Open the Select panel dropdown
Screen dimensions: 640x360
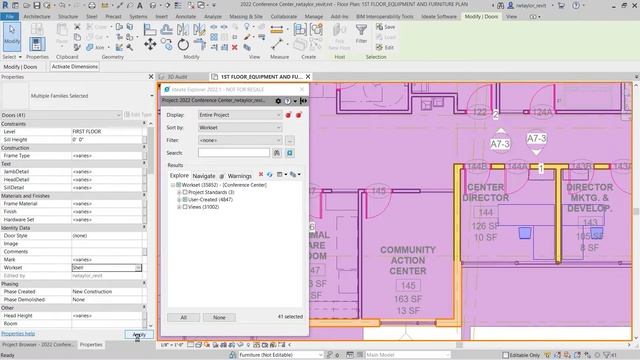point(12,57)
